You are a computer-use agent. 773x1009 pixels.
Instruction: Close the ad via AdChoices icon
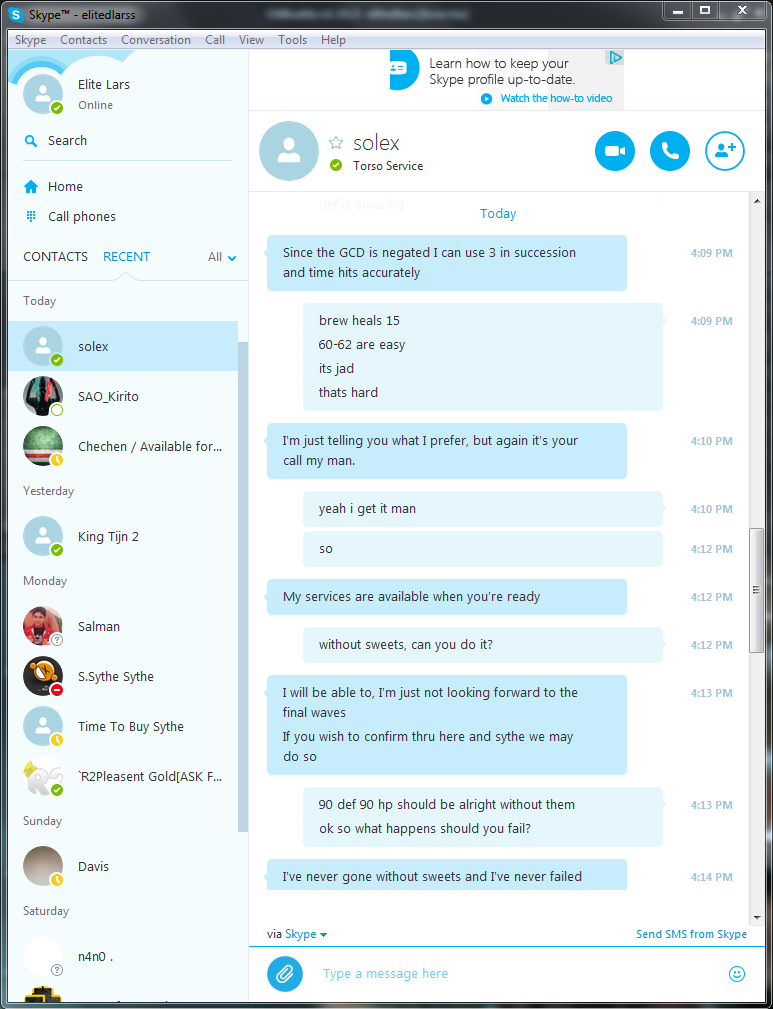click(x=615, y=58)
